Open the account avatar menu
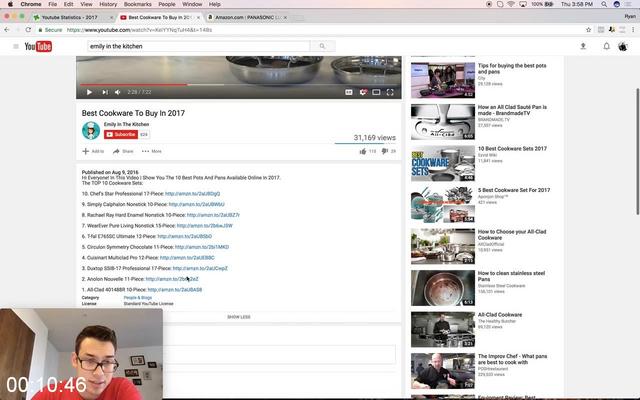 click(x=622, y=46)
